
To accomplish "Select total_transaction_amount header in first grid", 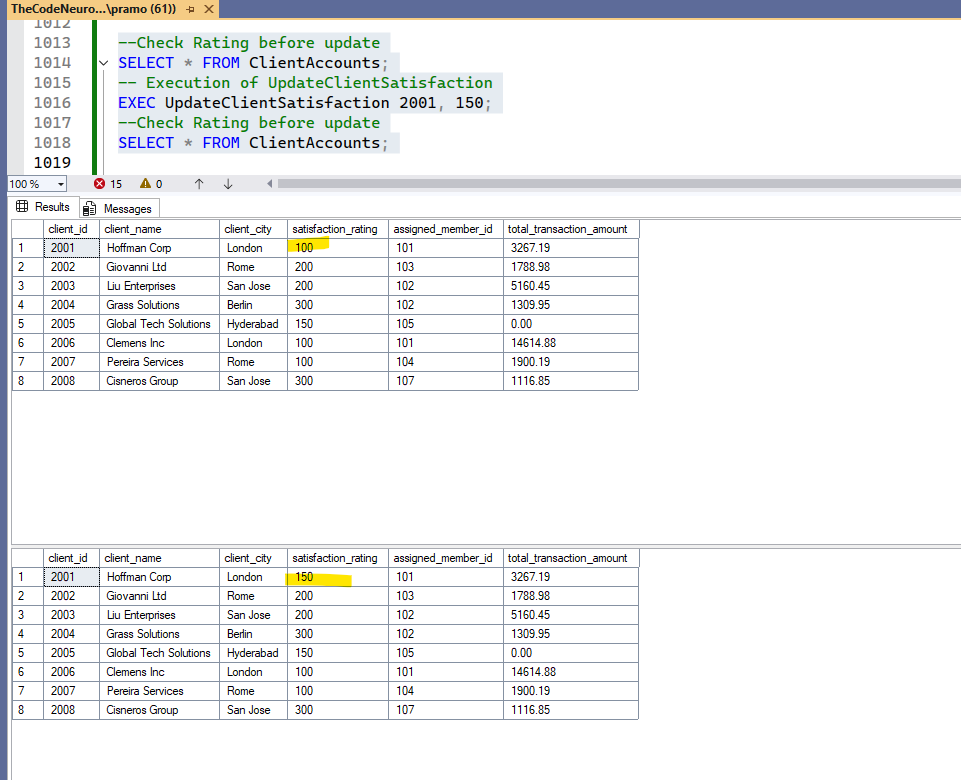I will (571, 229).
